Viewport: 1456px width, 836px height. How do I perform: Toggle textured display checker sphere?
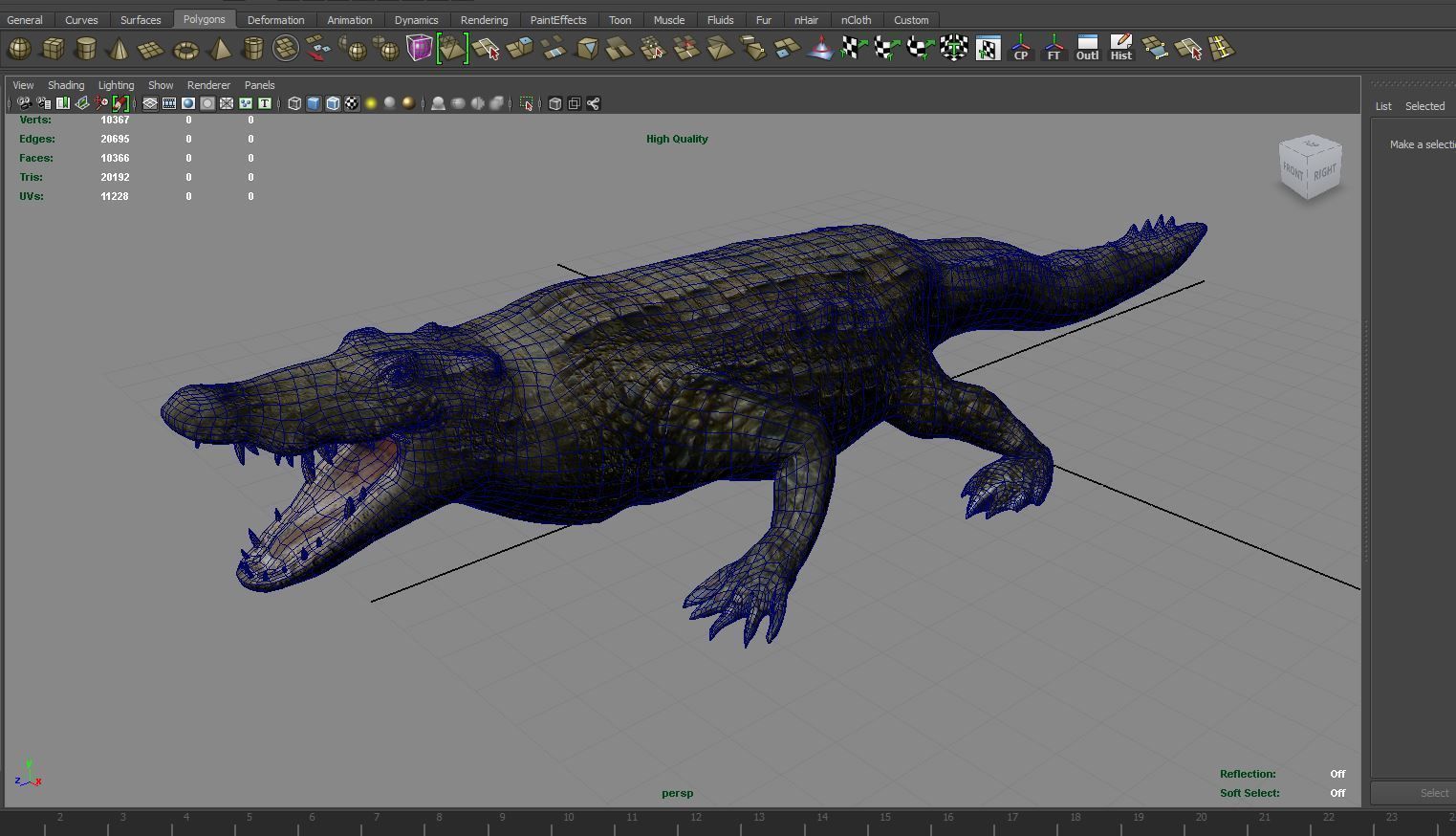(x=352, y=103)
